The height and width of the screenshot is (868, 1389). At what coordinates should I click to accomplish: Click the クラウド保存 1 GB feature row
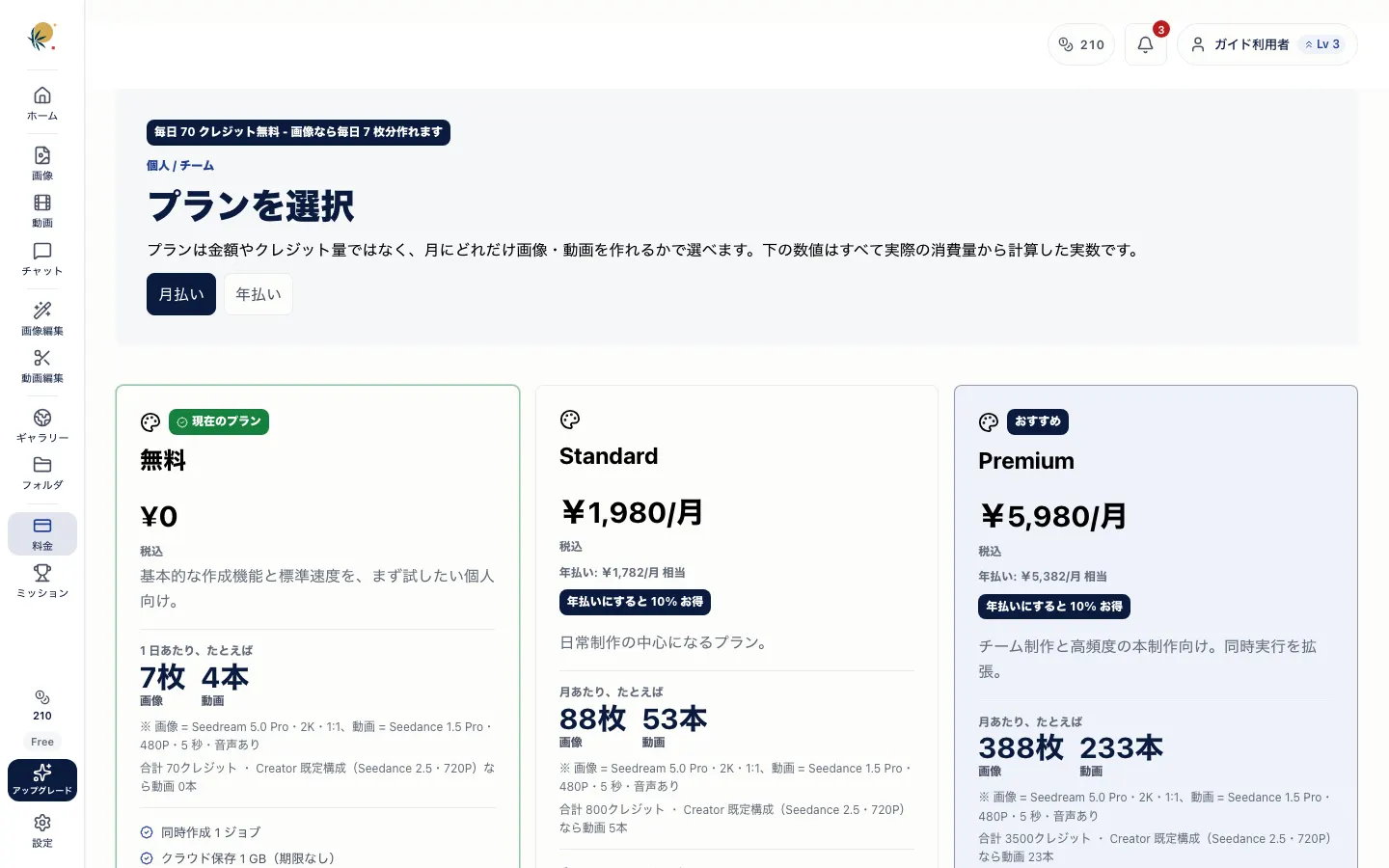point(317,858)
